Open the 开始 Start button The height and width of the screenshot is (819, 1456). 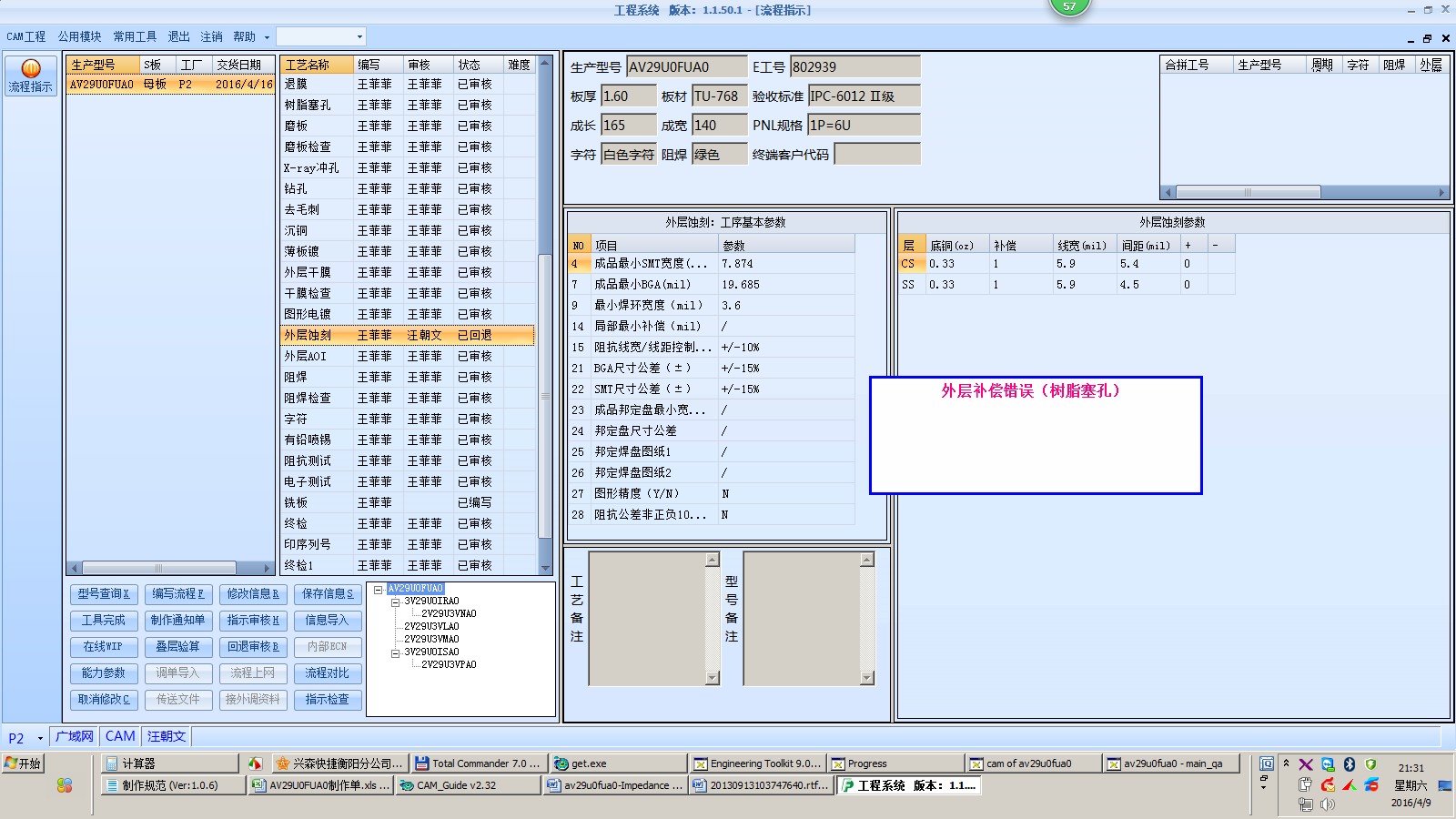tap(23, 763)
